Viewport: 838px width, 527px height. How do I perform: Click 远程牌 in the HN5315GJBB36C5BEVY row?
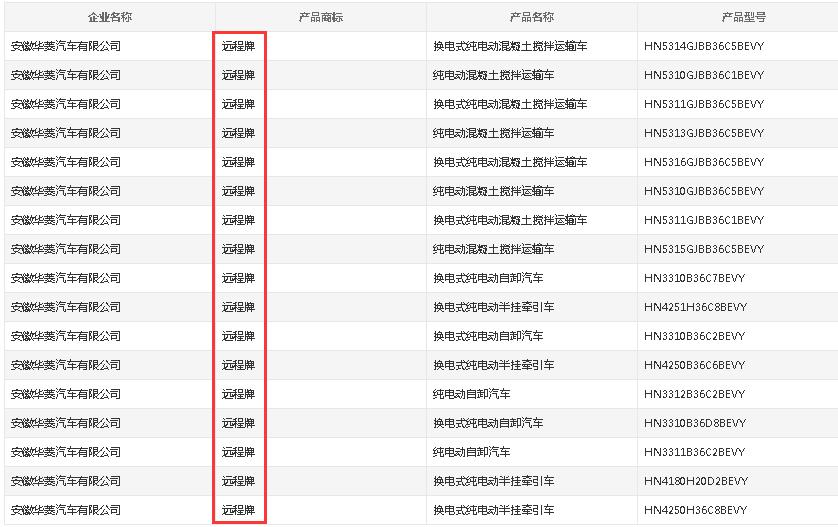[x=238, y=249]
